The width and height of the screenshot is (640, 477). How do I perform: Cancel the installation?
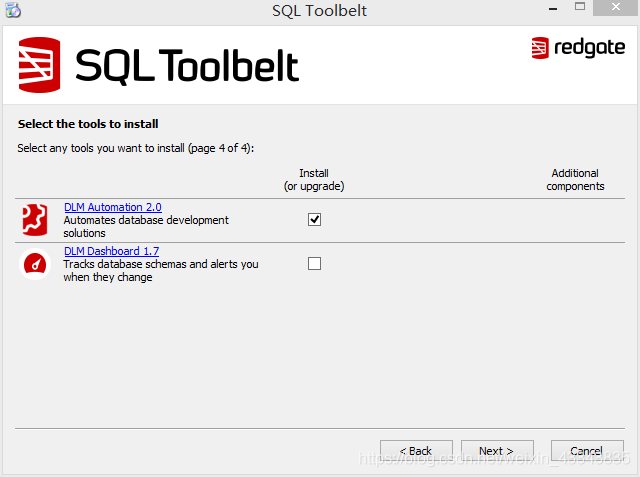click(587, 451)
